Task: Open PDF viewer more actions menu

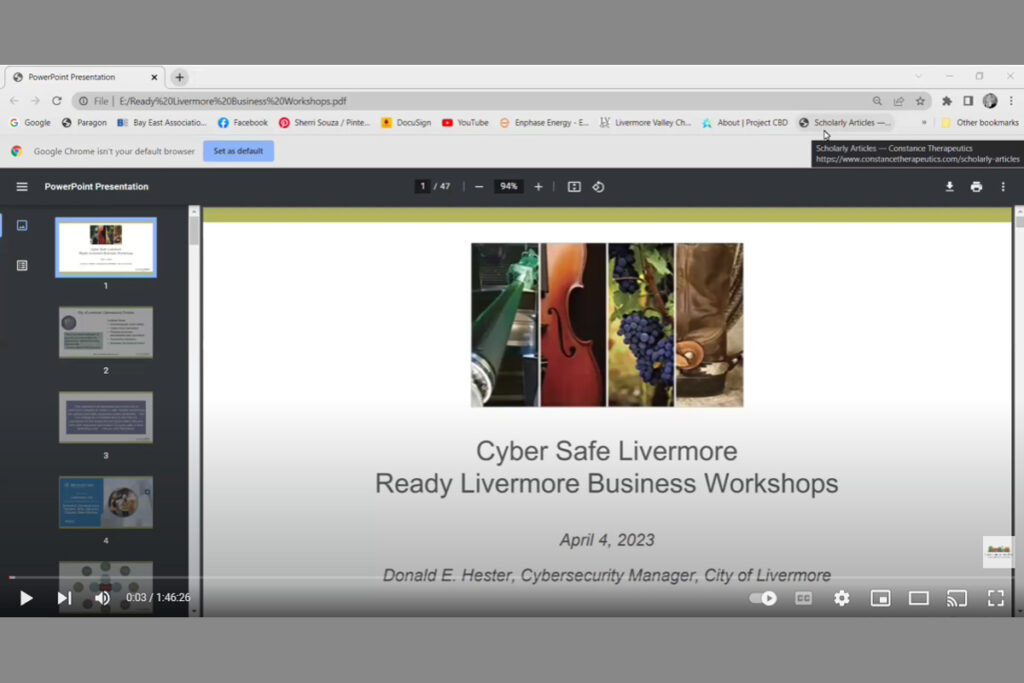Action: pyautogui.click(x=1003, y=187)
